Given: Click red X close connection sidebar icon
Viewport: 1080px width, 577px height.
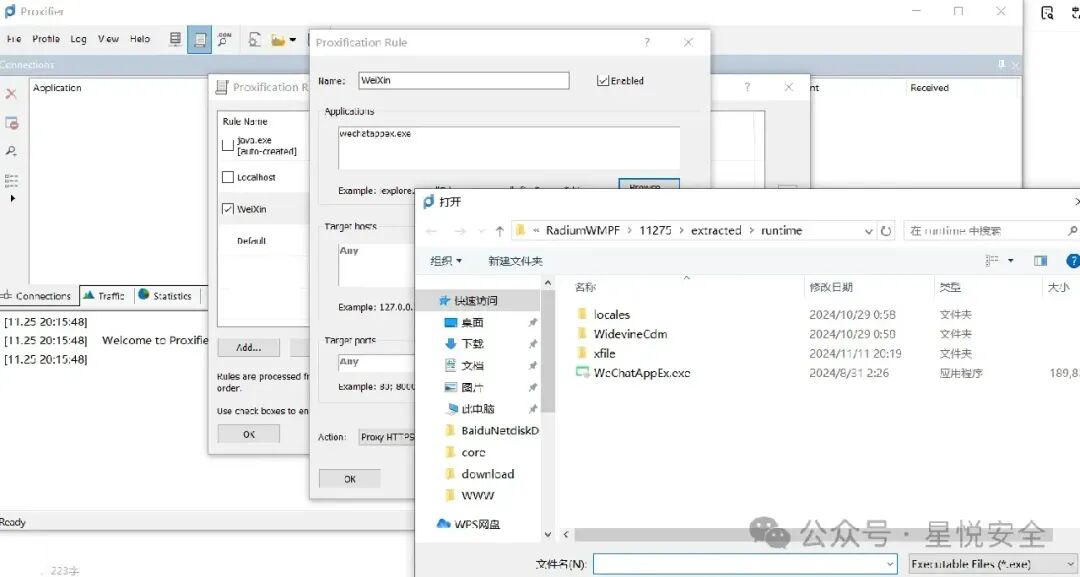Looking at the screenshot, I should pos(11,94).
